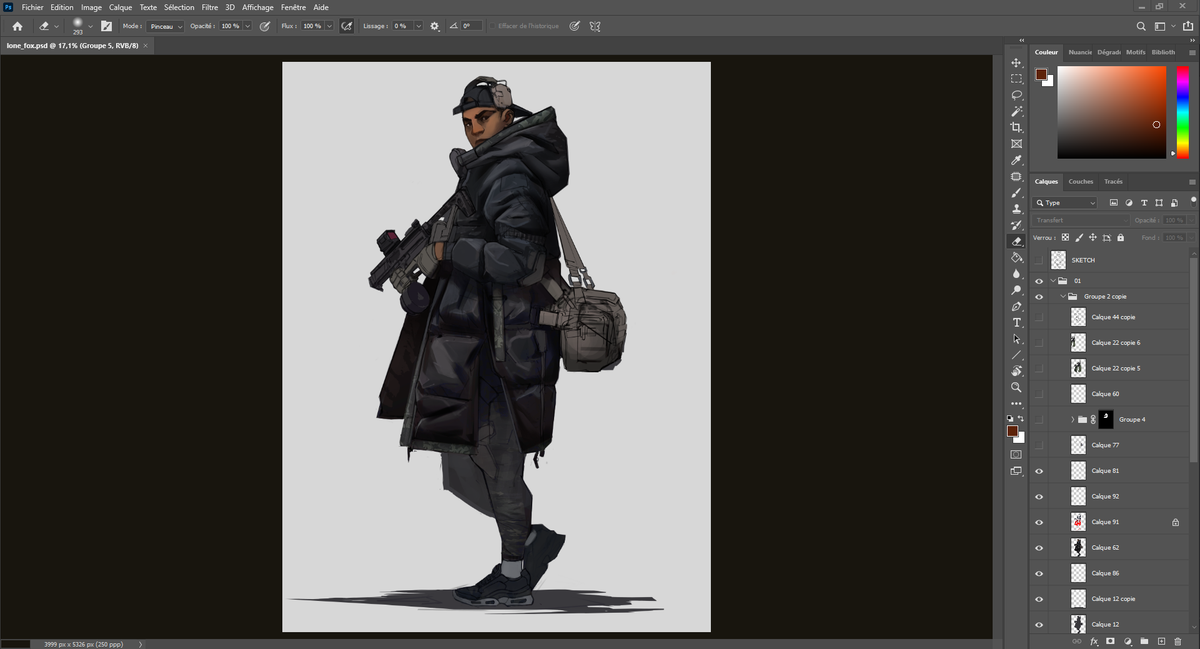Switch to the Tracés tab
Screen dimensions: 1200x649
tap(1113, 182)
